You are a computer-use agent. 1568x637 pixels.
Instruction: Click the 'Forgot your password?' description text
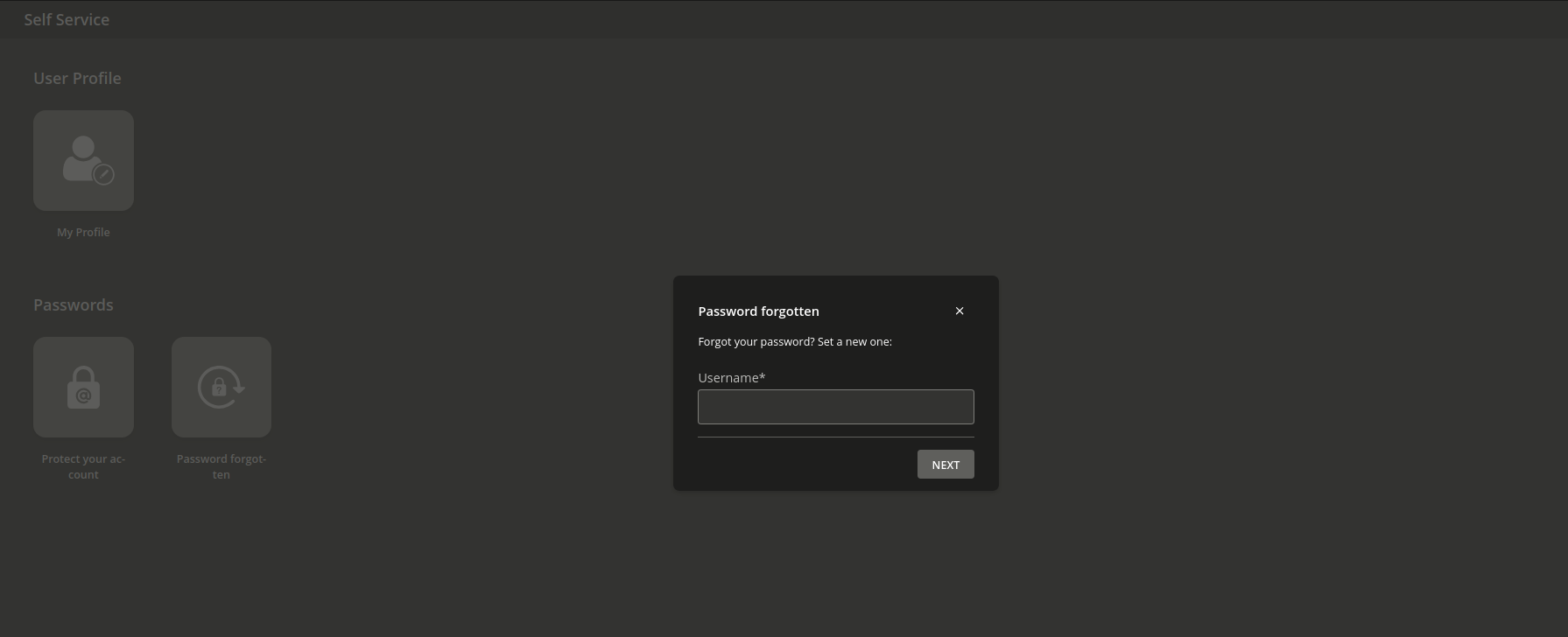click(794, 341)
